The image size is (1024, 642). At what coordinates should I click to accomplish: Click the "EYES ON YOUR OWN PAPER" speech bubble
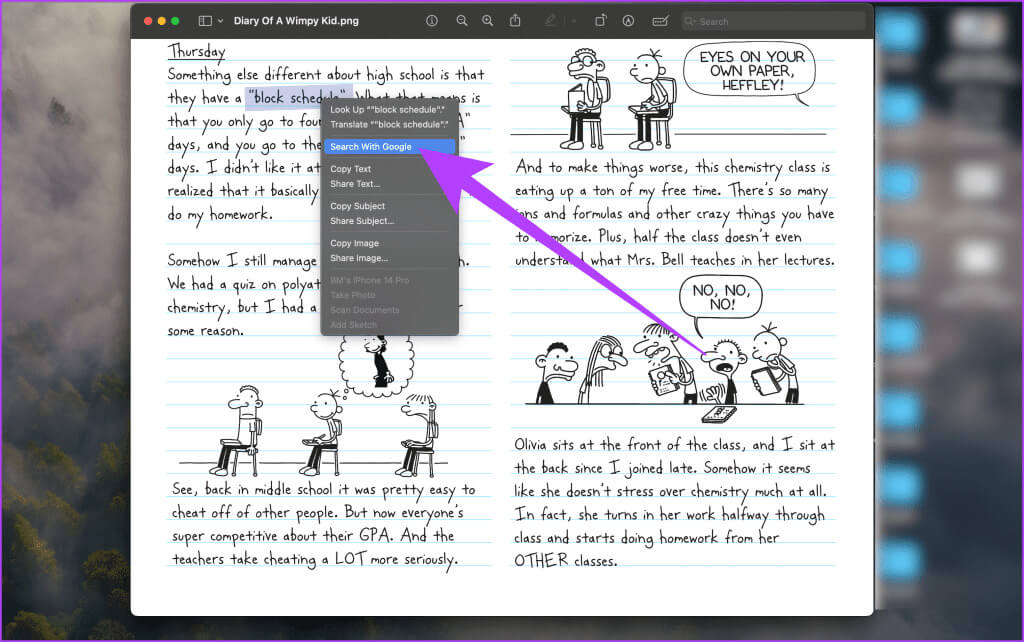[x=751, y=71]
